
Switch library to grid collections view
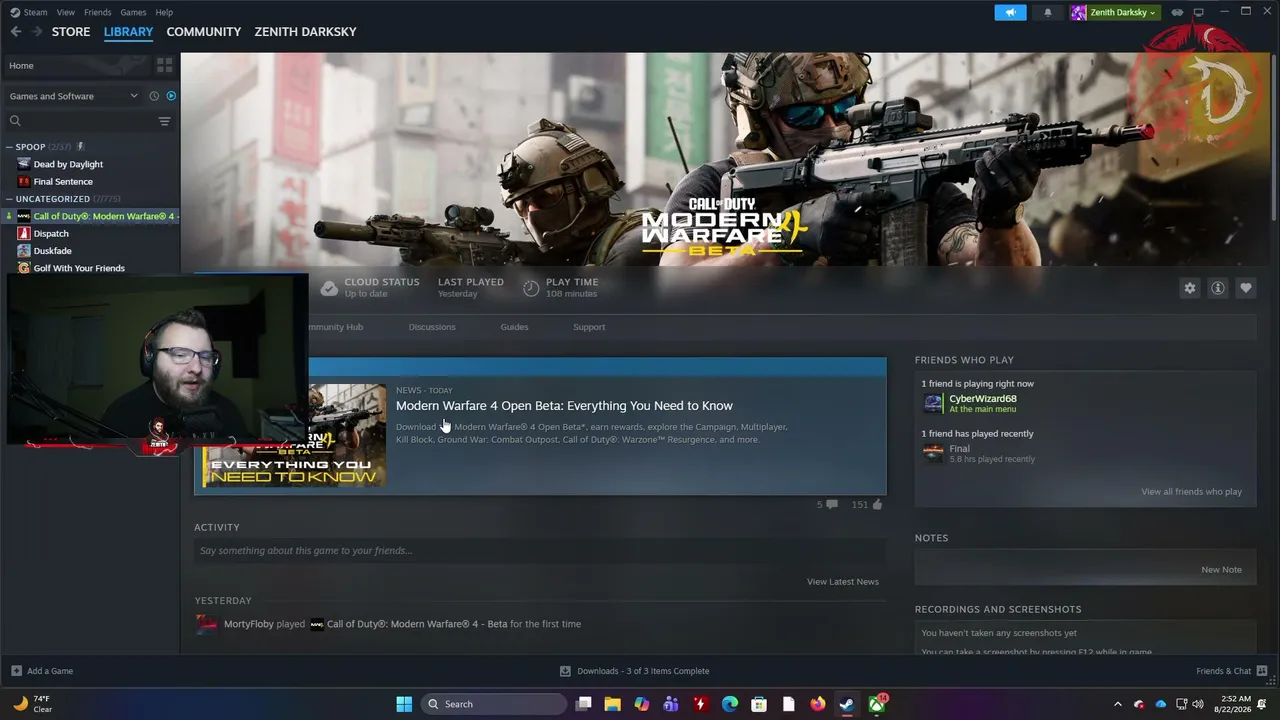pyautogui.click(x=165, y=65)
